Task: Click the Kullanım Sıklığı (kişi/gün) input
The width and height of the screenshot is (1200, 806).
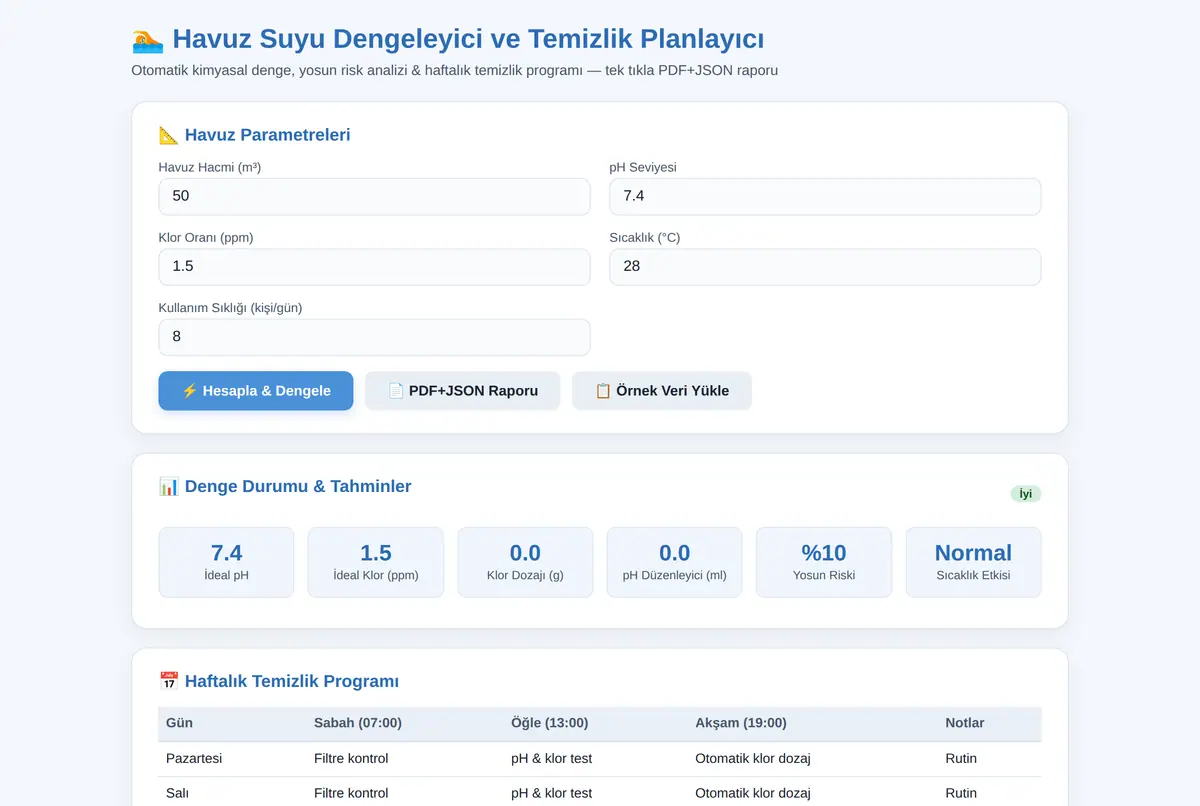Action: tap(374, 337)
